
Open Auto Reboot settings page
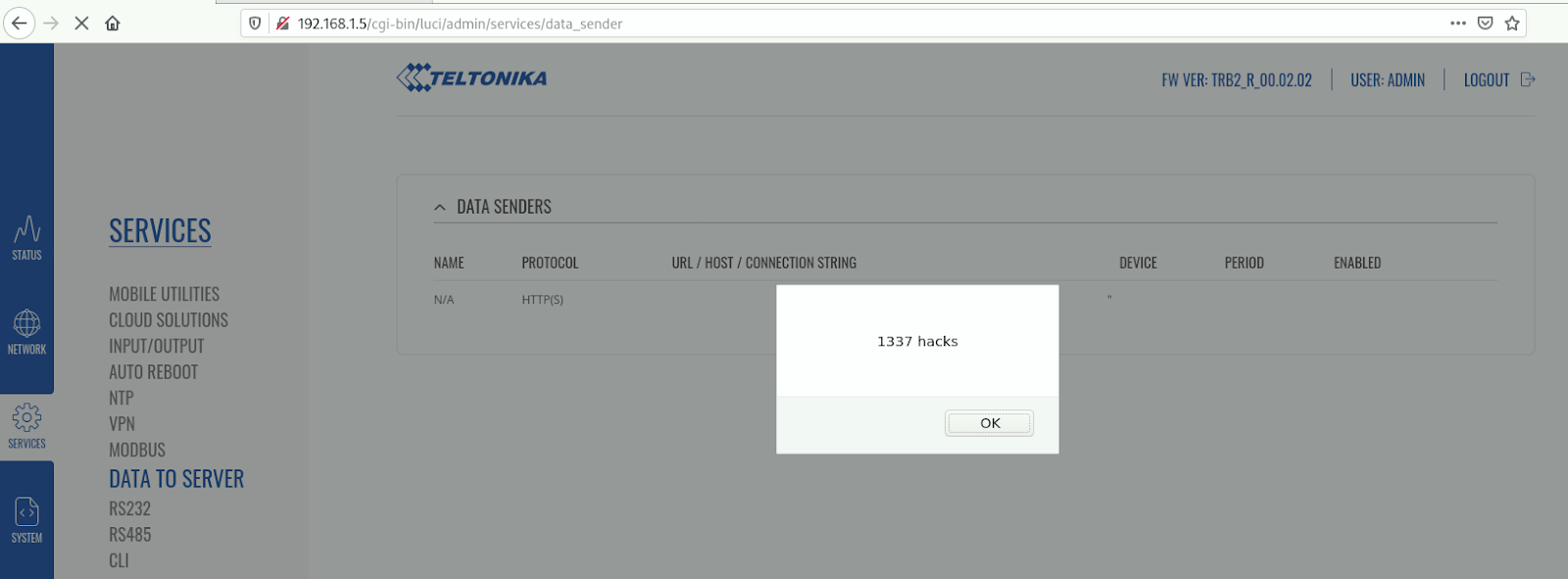[x=153, y=372]
